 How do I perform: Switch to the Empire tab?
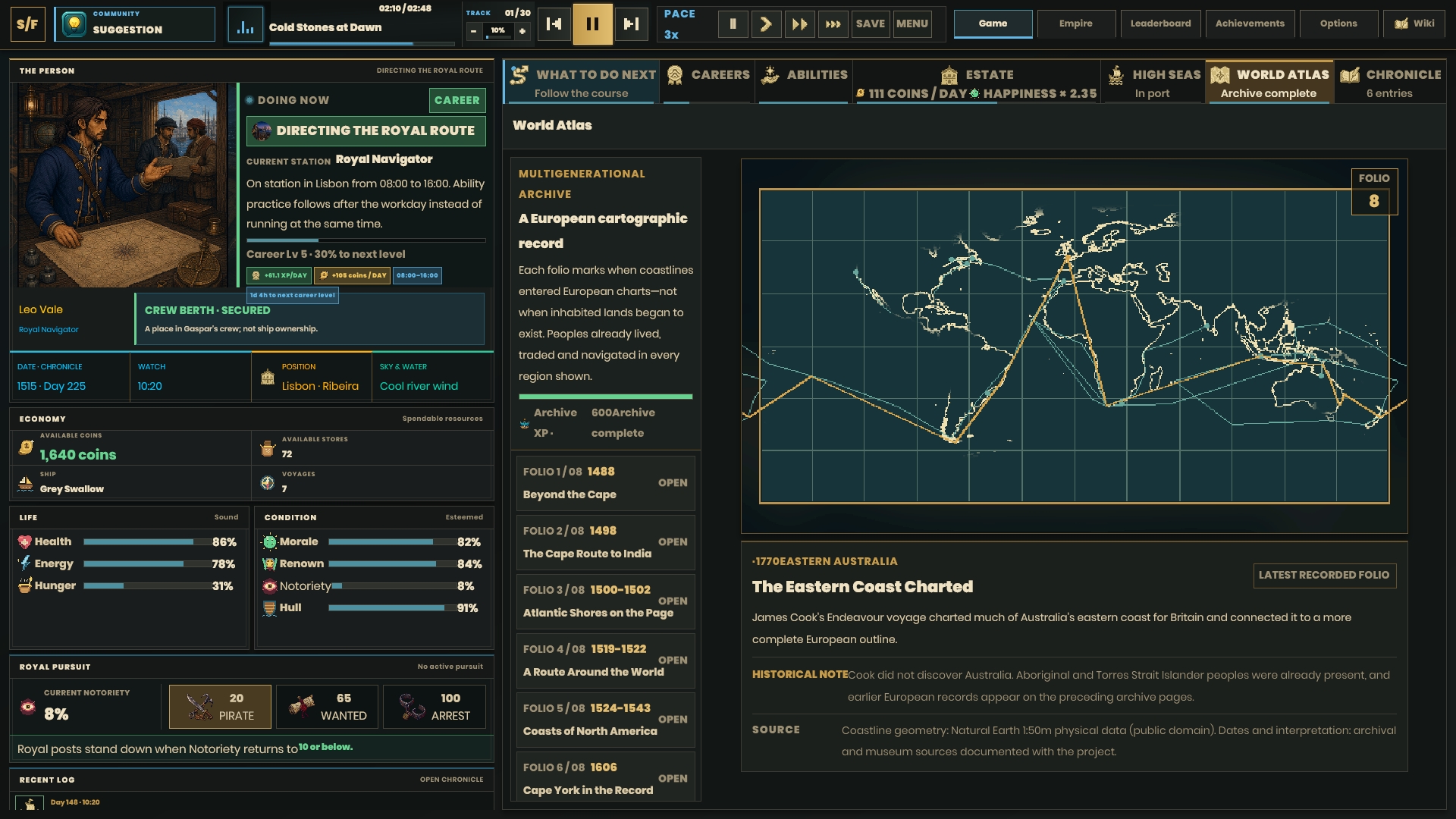pos(1076,24)
